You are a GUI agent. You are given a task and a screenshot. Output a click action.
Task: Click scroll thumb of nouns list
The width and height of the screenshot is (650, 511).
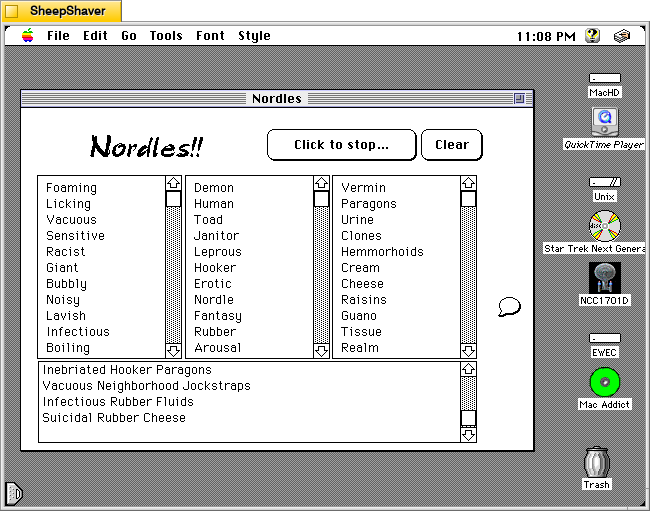(x=468, y=199)
